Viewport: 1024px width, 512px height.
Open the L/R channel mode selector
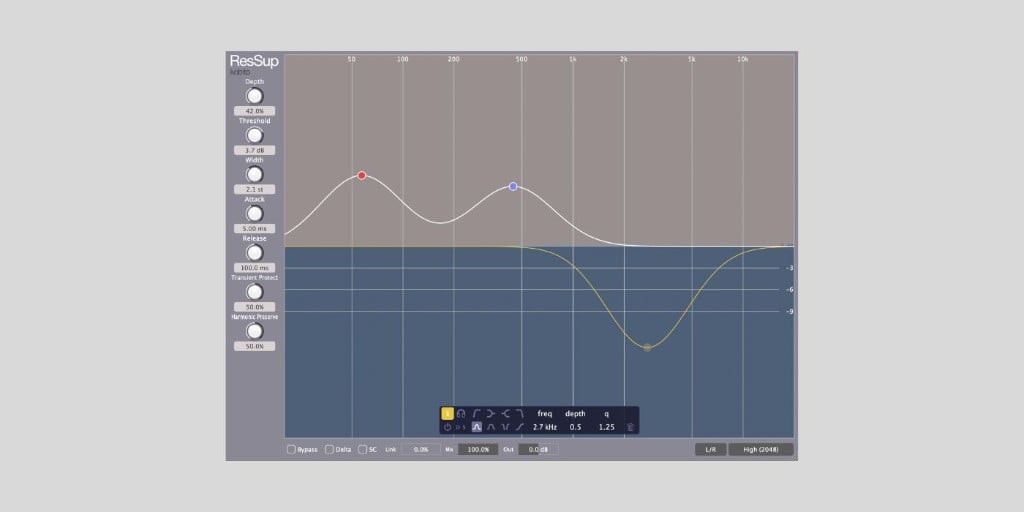click(x=711, y=449)
